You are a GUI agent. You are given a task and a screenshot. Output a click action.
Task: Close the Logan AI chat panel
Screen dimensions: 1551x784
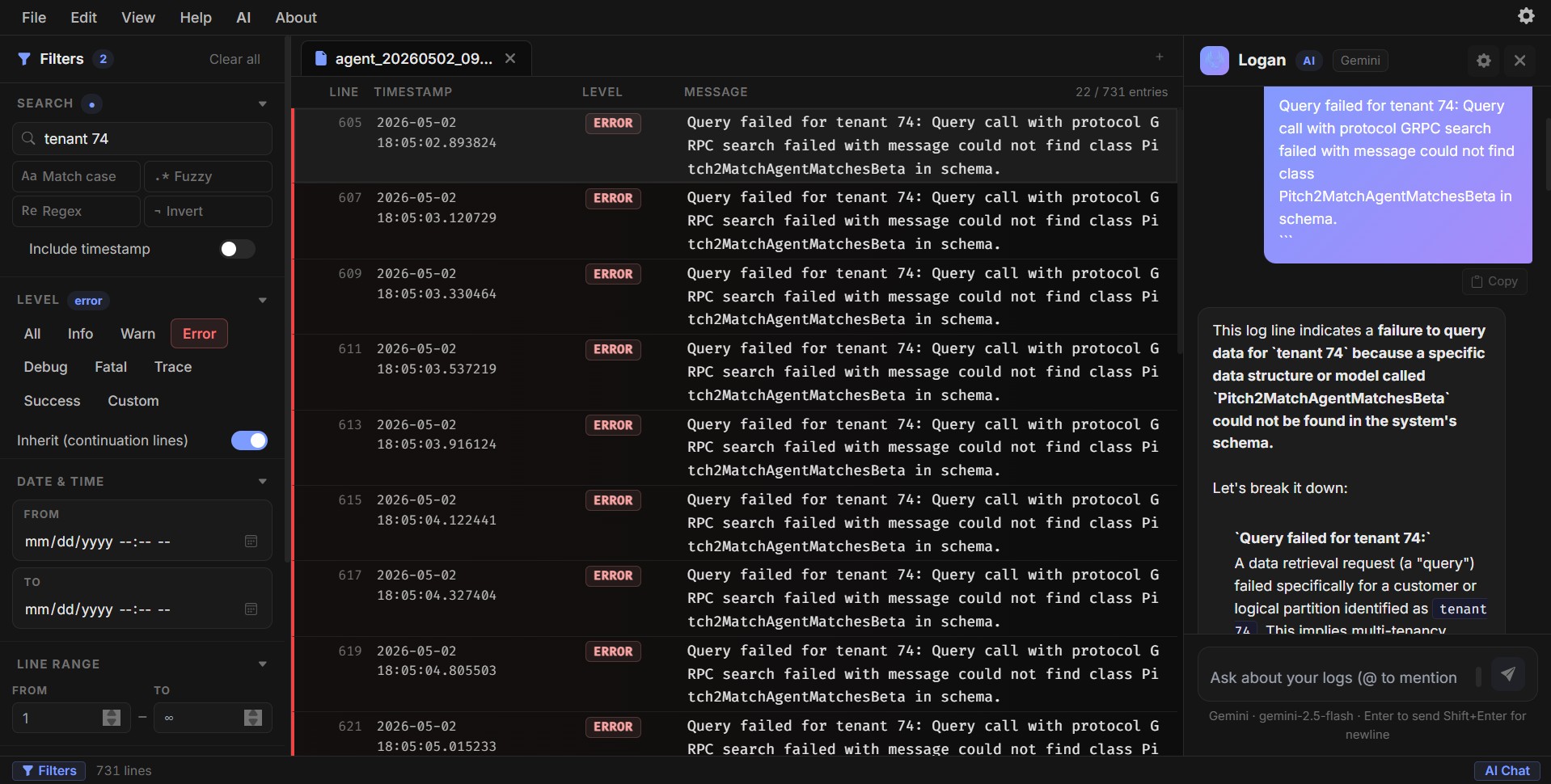click(x=1519, y=61)
